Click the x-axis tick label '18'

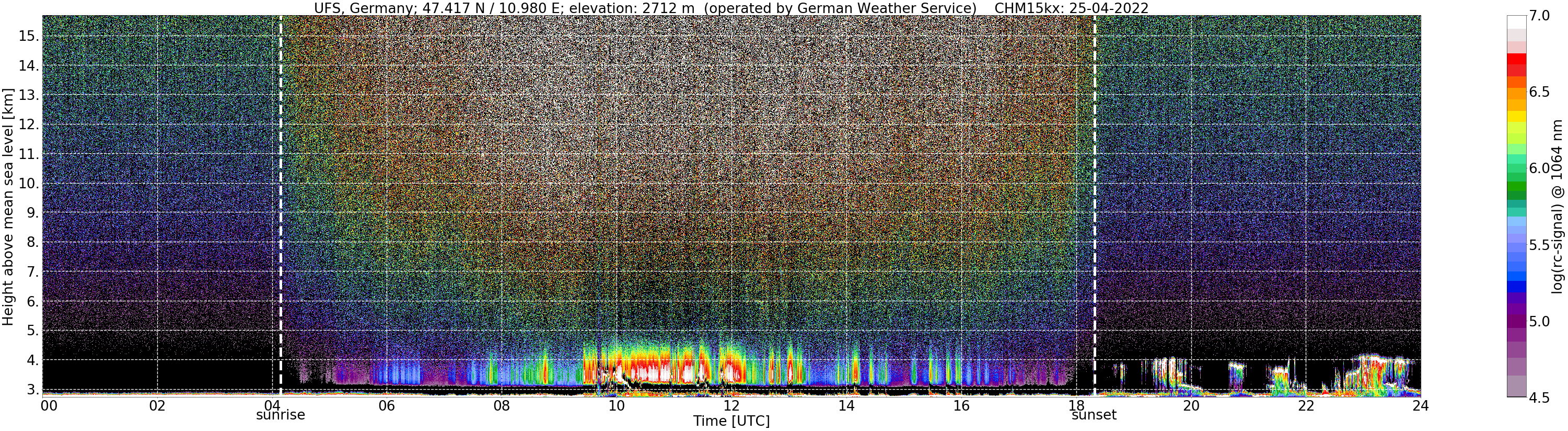pos(1076,405)
